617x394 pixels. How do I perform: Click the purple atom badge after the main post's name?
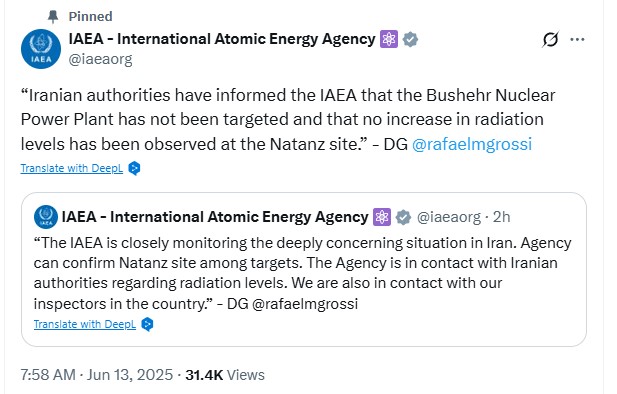point(389,39)
